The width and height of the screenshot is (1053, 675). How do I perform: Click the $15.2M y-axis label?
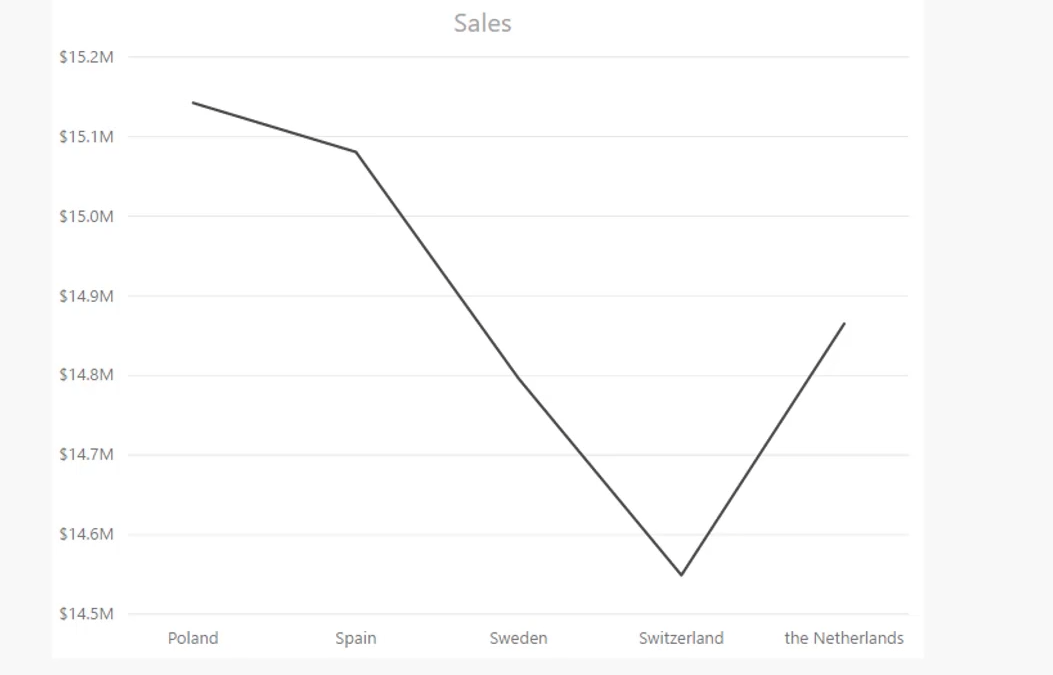click(x=87, y=57)
